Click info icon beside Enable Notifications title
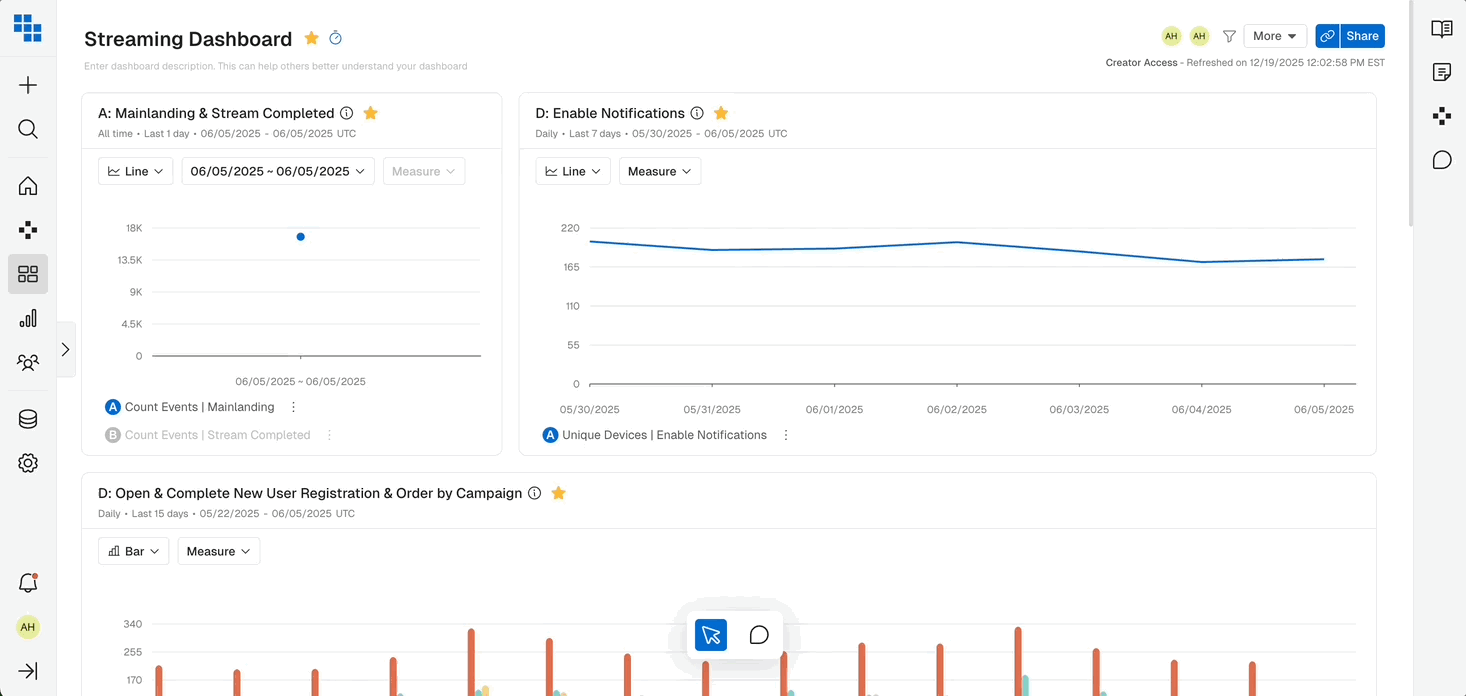Image resolution: width=1466 pixels, height=696 pixels. 697,113
